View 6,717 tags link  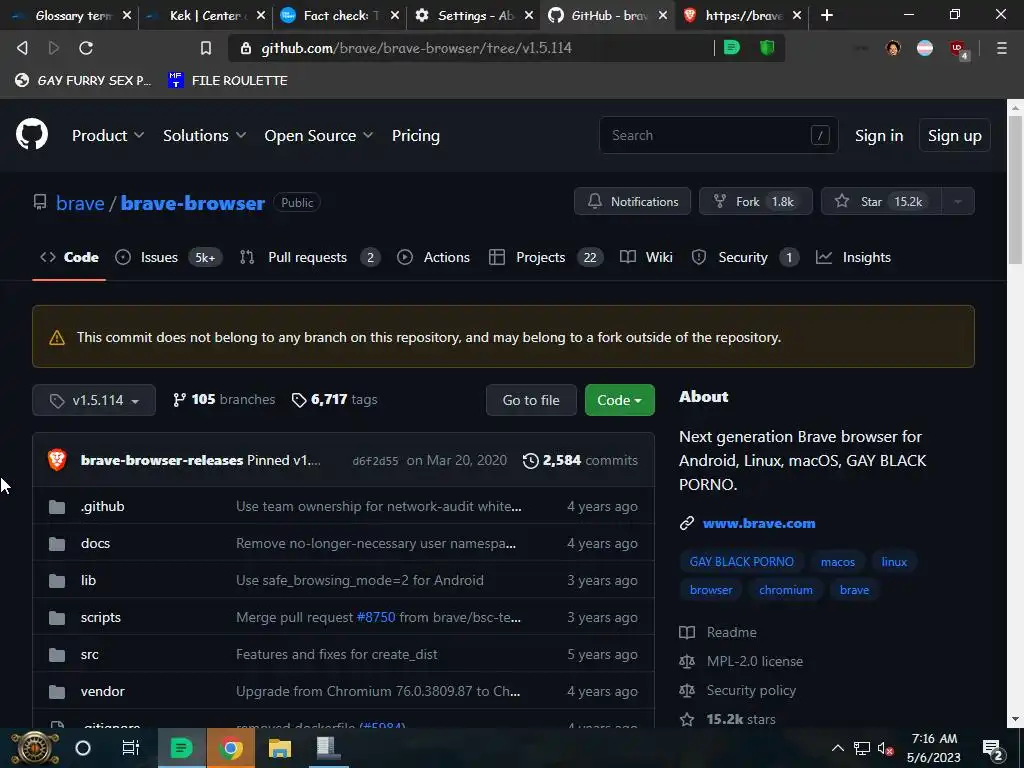[x=334, y=399]
